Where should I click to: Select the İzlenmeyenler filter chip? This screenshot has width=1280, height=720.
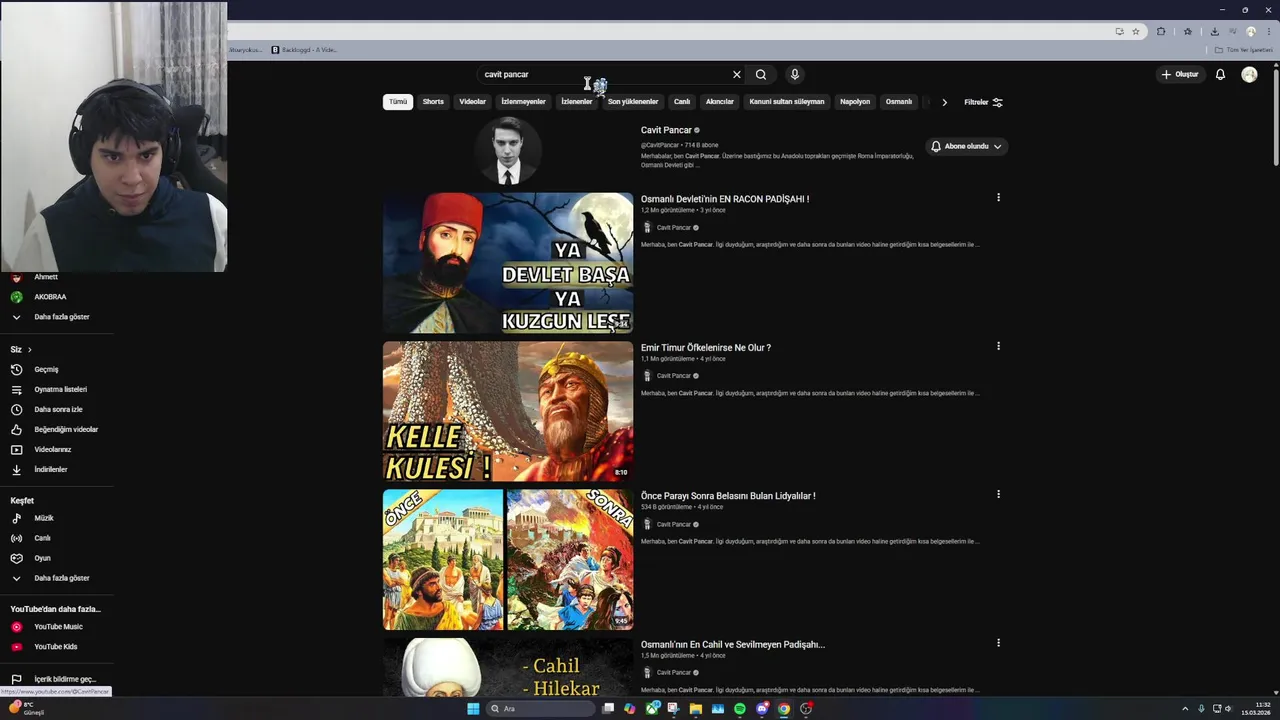pos(523,102)
